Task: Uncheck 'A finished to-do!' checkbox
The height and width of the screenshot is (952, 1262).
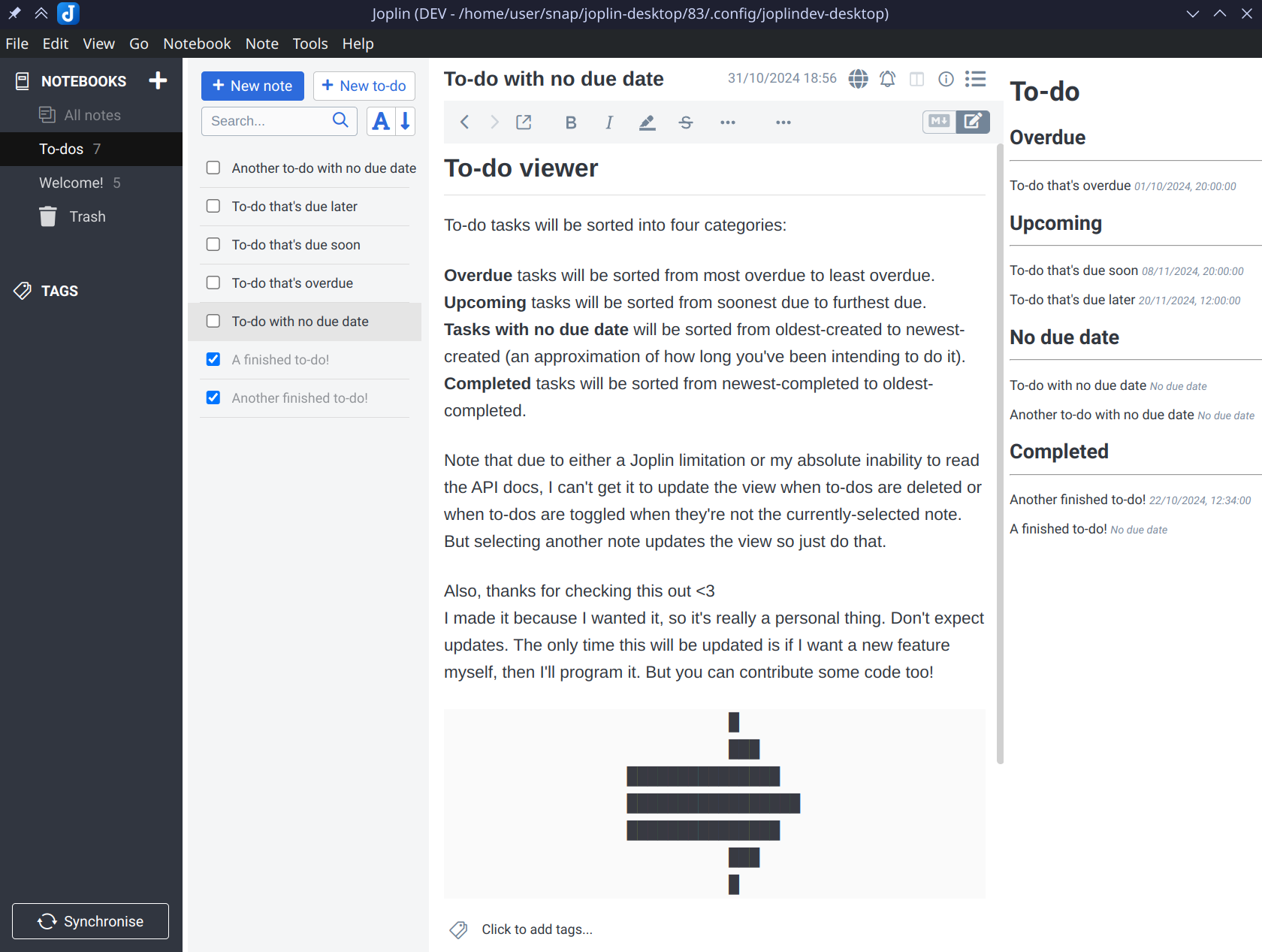Action: pos(213,360)
